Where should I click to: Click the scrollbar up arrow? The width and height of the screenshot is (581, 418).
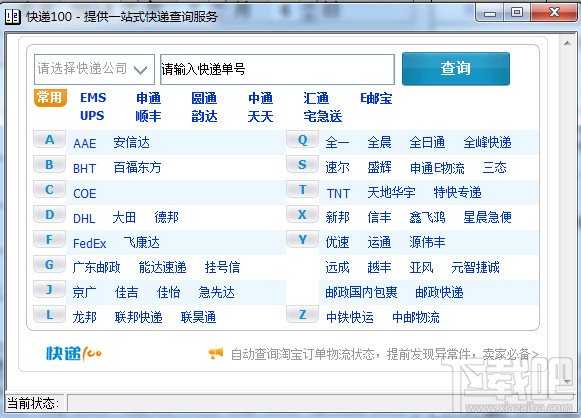(567, 43)
